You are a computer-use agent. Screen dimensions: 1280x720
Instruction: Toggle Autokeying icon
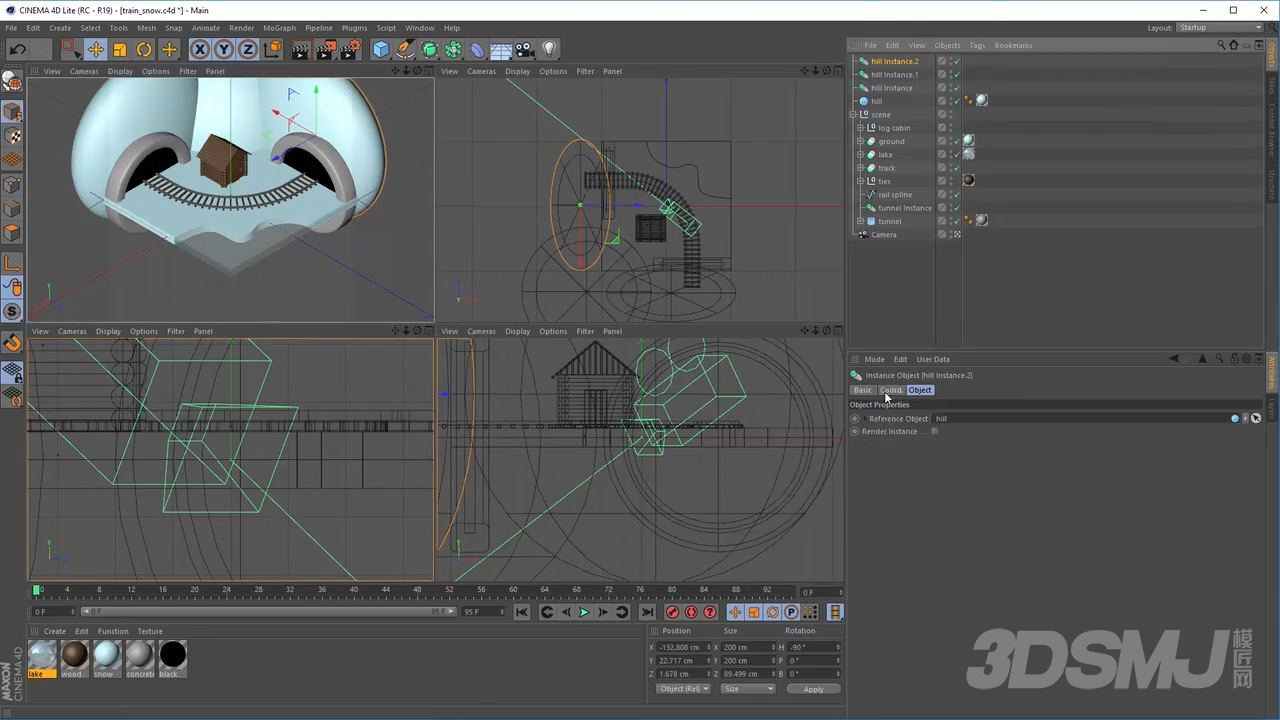691,612
